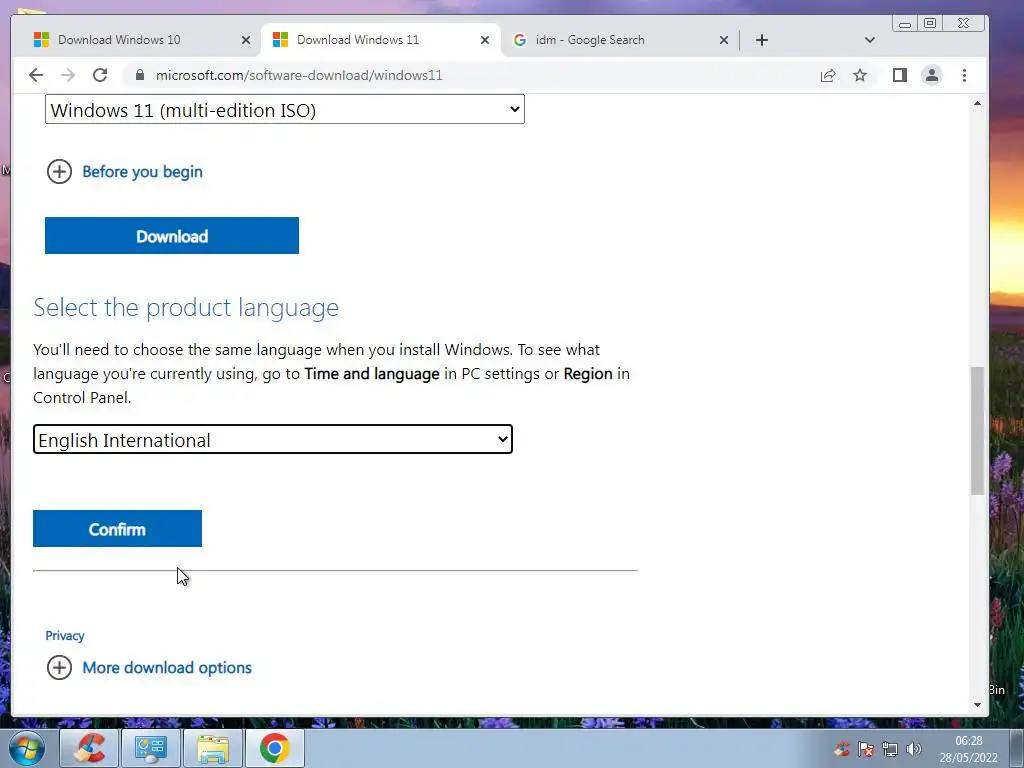Open the Windows Start orb
Image resolution: width=1024 pixels, height=768 pixels.
click(27, 748)
